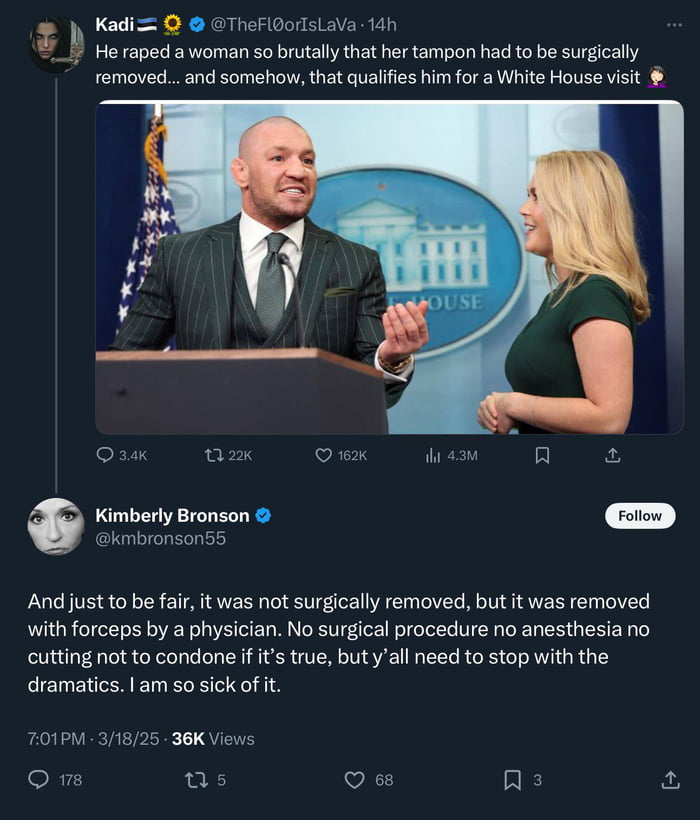The image size is (700, 820).
Task: Open replies on Kadi's quoted tweet
Action: point(106,455)
